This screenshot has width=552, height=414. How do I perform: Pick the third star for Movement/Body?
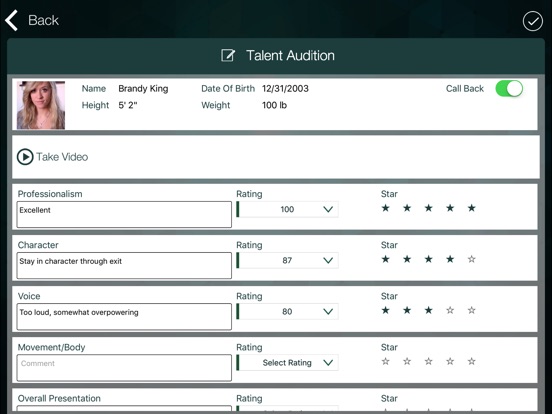(x=428, y=361)
